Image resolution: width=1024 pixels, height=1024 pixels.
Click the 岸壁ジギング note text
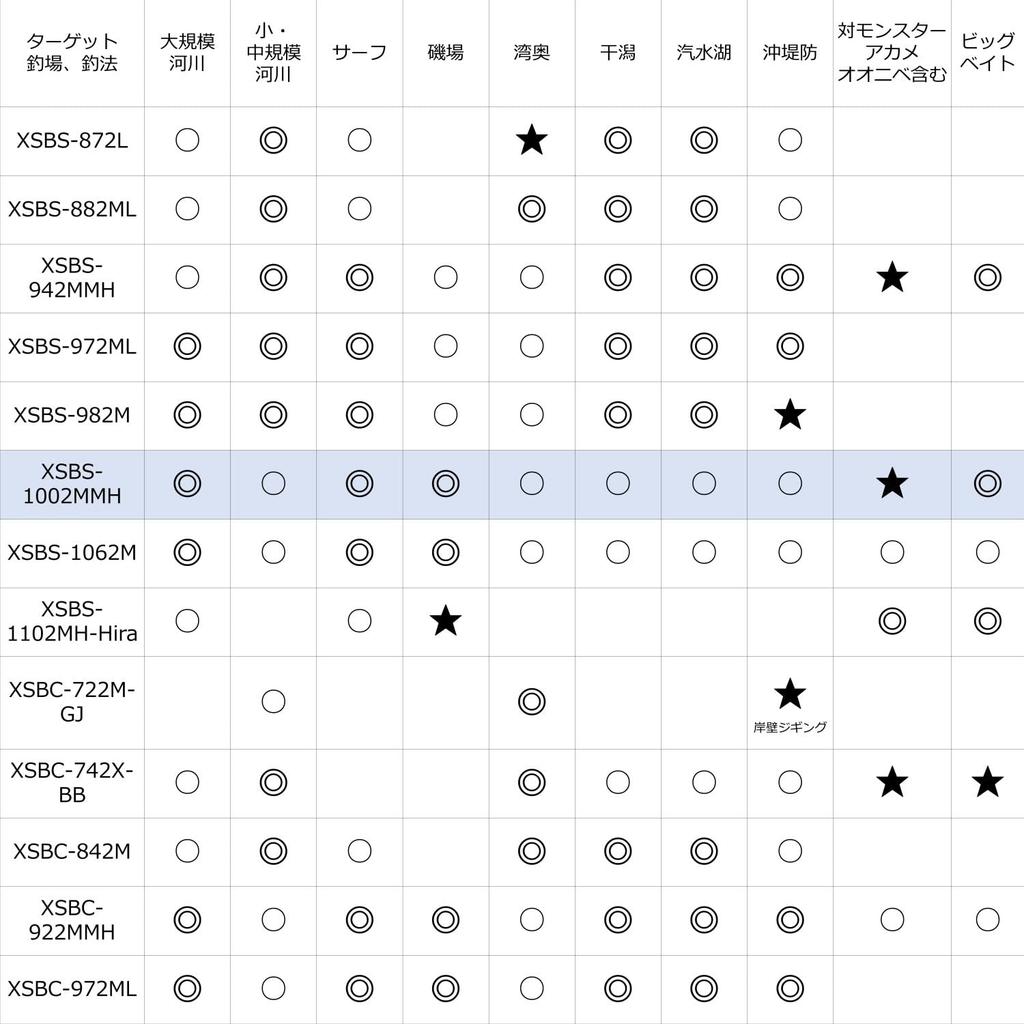[x=790, y=728]
